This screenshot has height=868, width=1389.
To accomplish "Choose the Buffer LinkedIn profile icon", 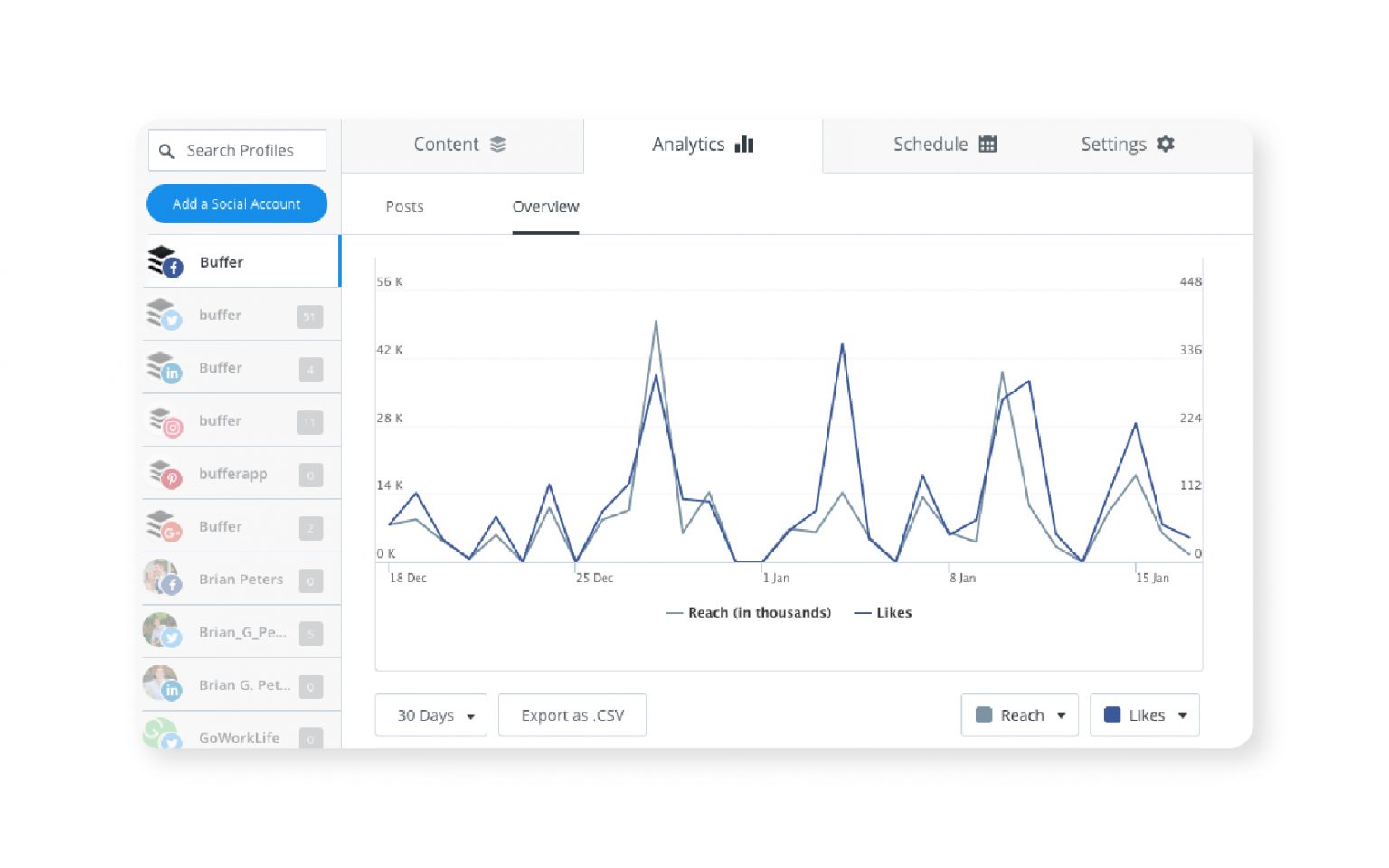I will 165,367.
